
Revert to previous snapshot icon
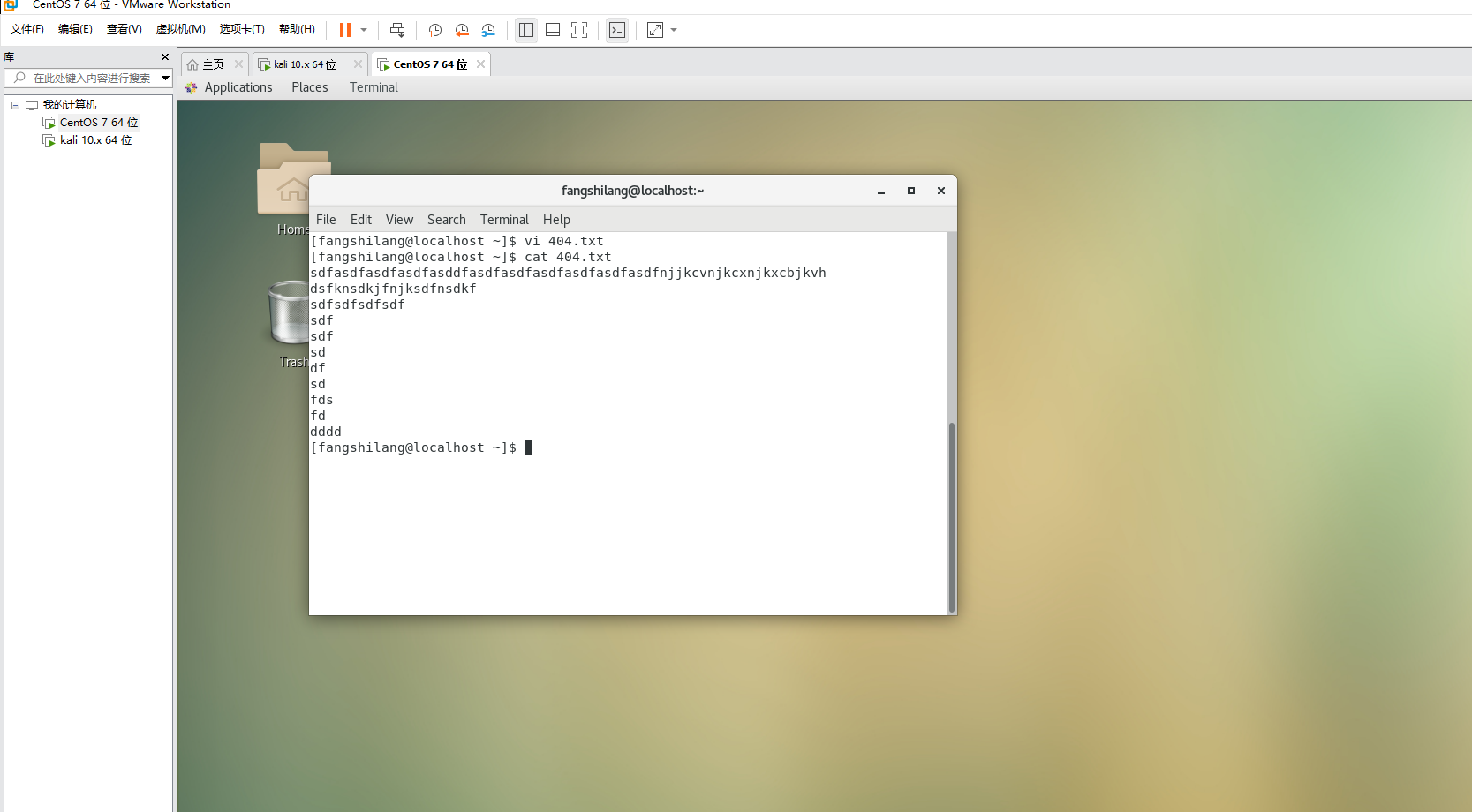(x=462, y=30)
